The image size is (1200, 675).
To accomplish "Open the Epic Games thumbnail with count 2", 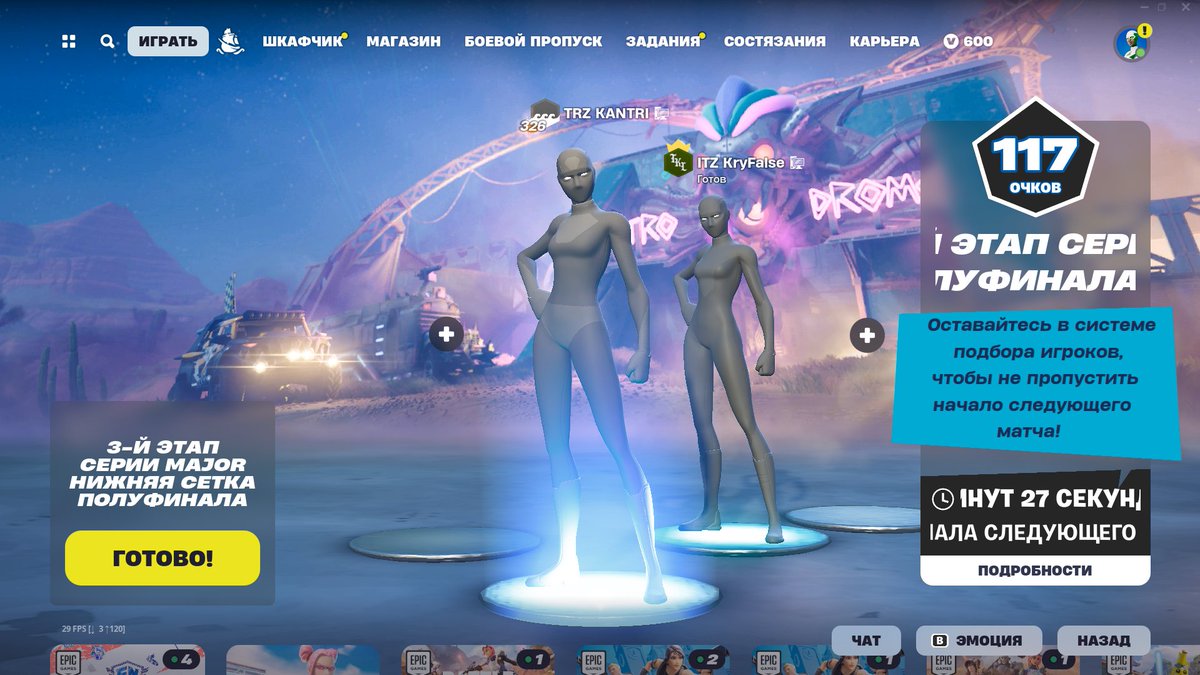I will point(655,660).
